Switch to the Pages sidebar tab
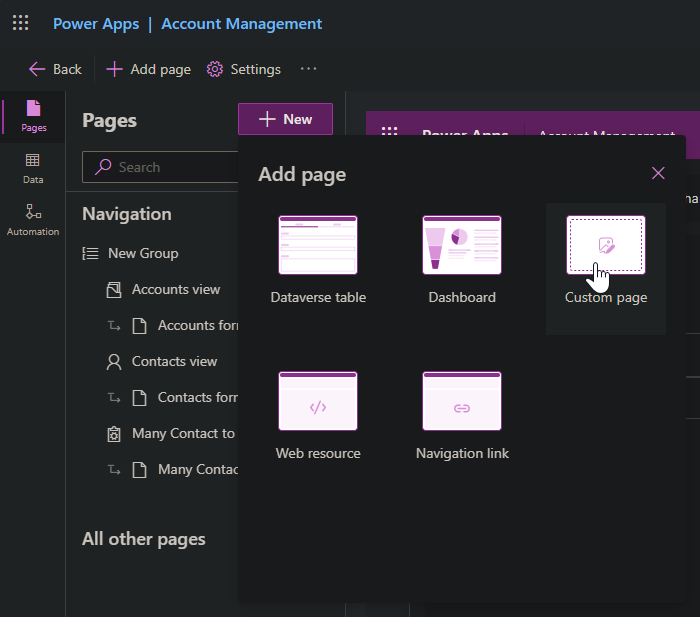 pyautogui.click(x=33, y=117)
